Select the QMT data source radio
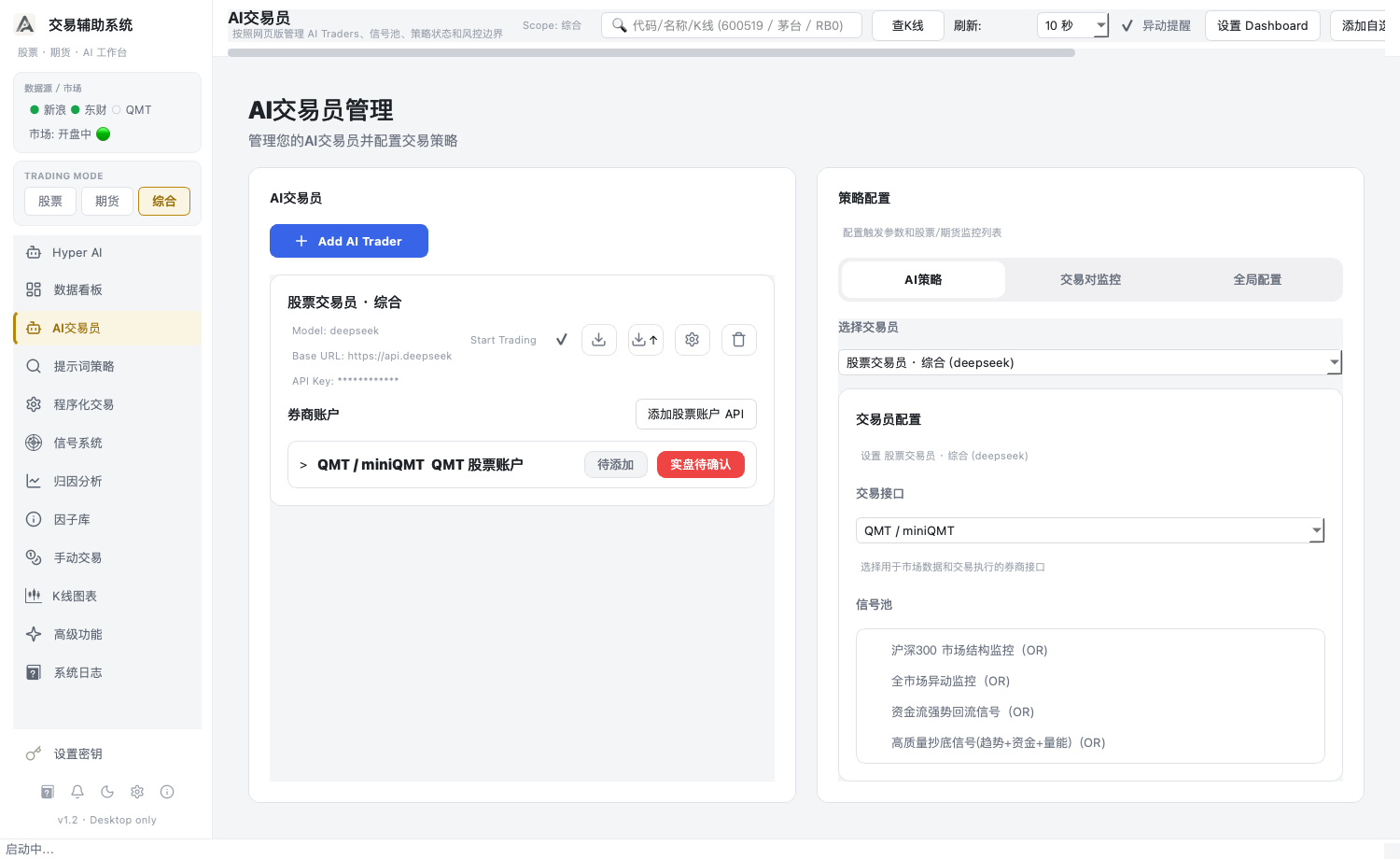This screenshot has width=1400, height=859. pyautogui.click(x=117, y=109)
